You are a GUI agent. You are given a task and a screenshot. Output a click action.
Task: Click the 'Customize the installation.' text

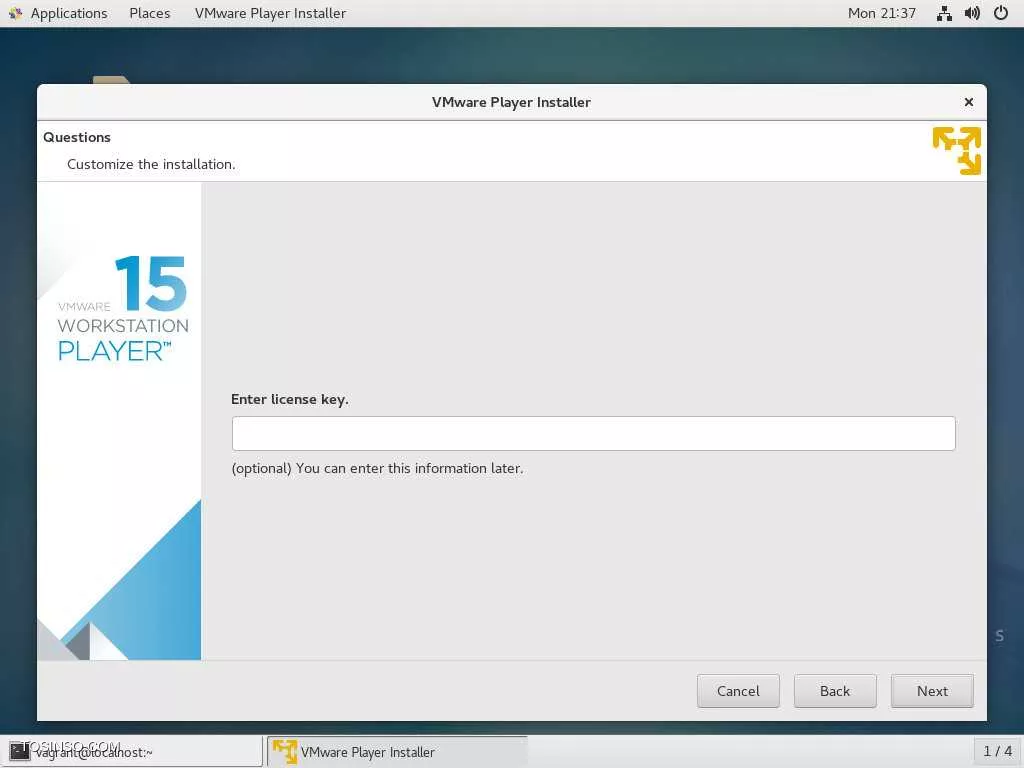[x=151, y=164]
